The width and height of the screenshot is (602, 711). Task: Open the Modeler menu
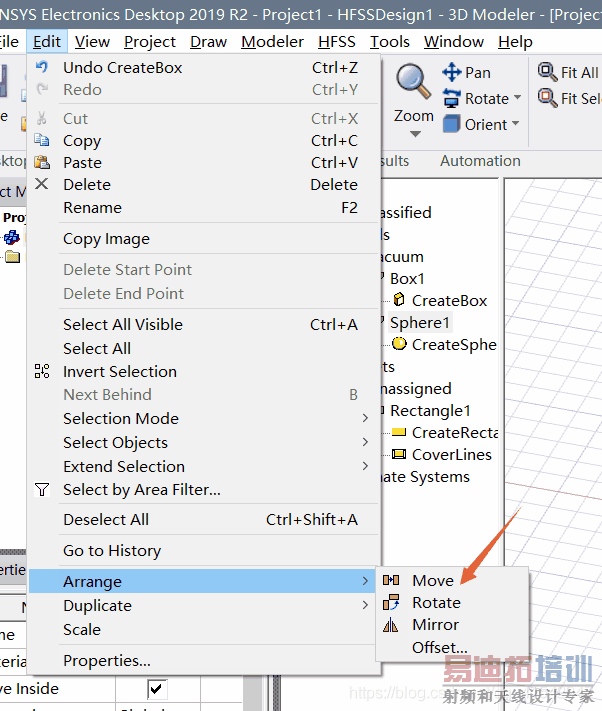coord(272,42)
